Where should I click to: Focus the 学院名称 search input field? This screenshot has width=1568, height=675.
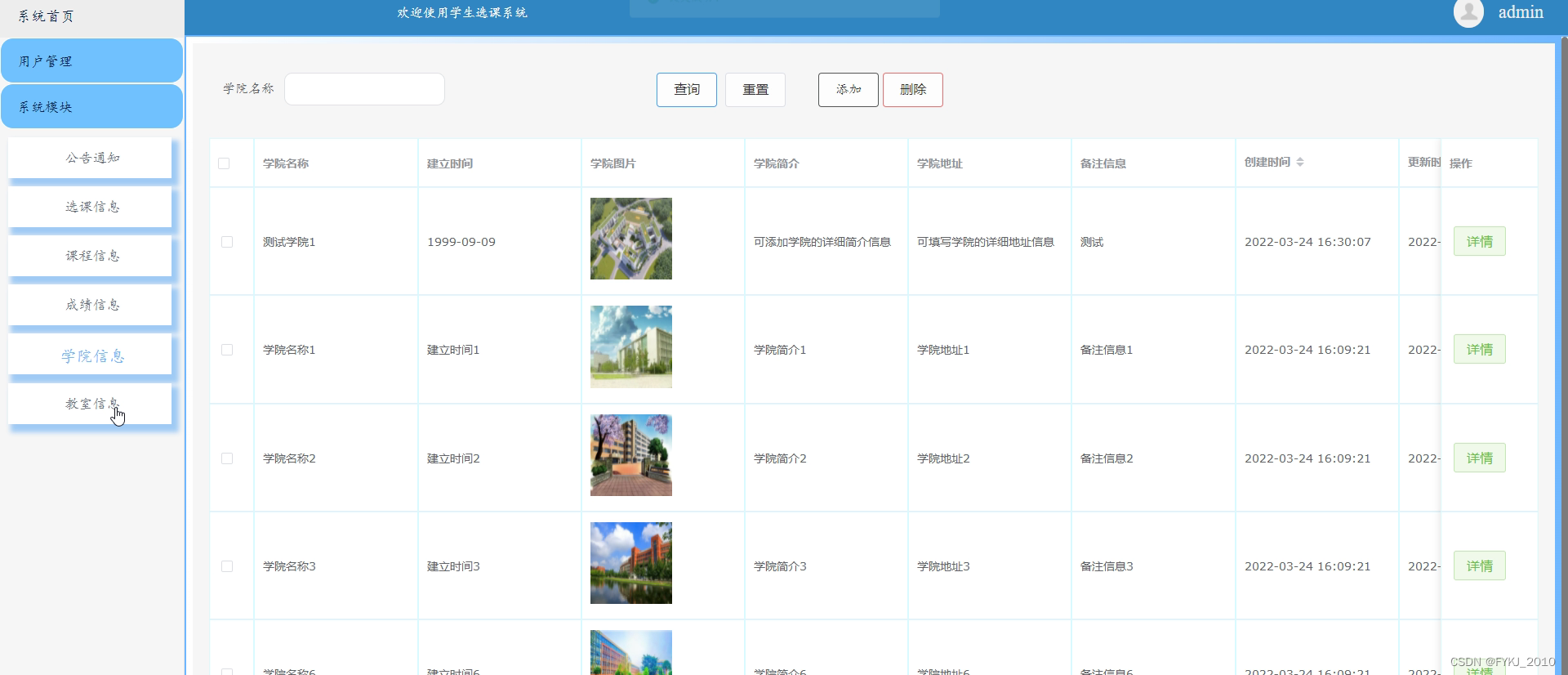pyautogui.click(x=364, y=89)
